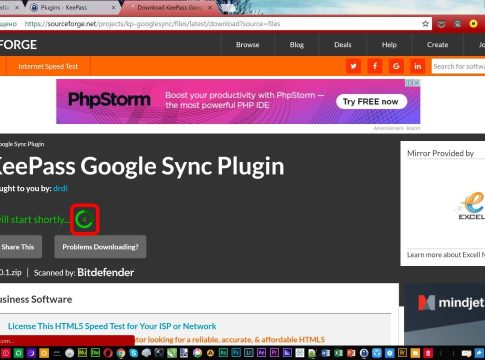Screen dimensions: 485x360
Task: Launch Adobe Bridge from the taskbar
Action: [x=402, y=353]
